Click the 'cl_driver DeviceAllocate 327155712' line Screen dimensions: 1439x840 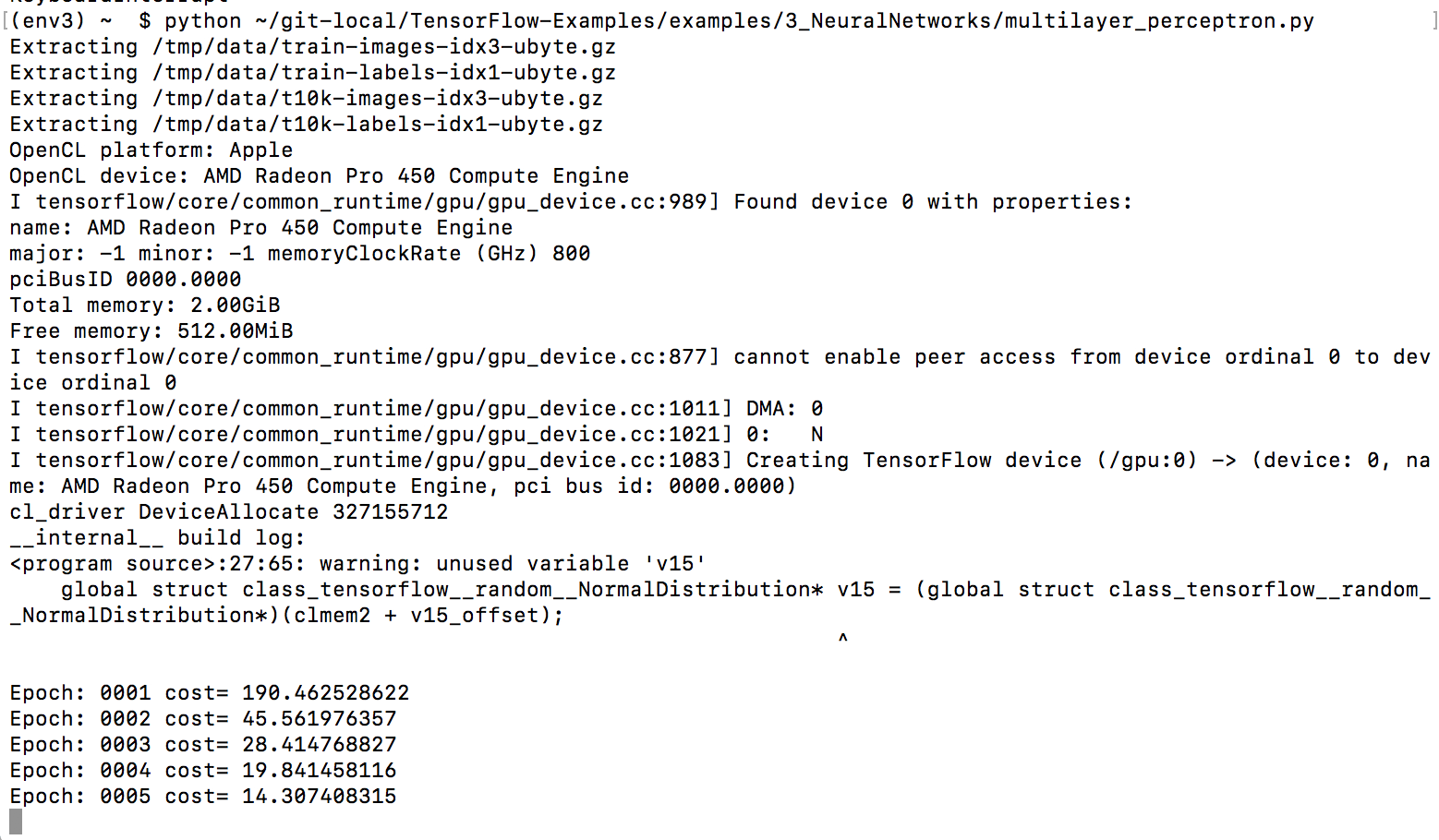pos(229,512)
